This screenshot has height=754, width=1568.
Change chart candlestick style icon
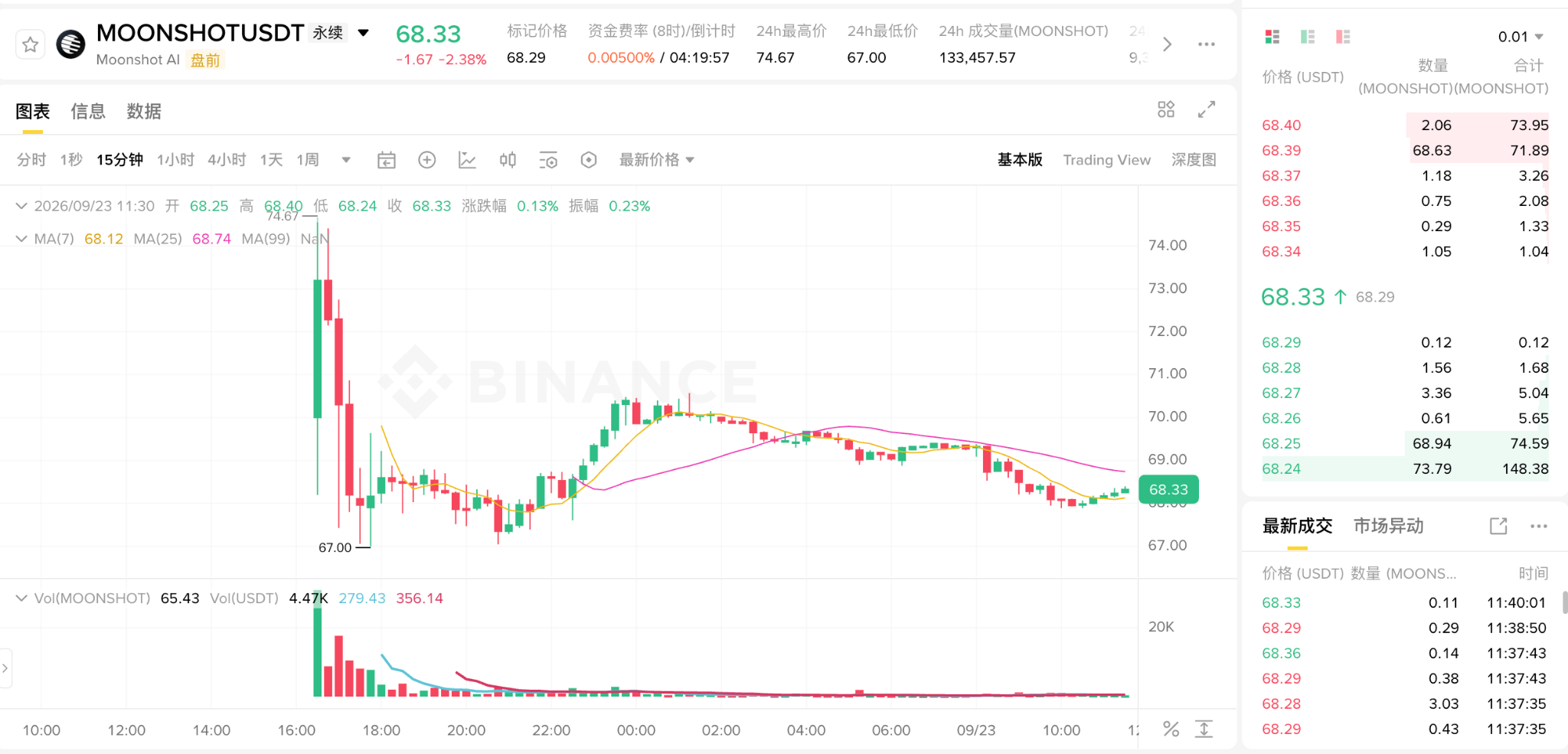click(508, 160)
